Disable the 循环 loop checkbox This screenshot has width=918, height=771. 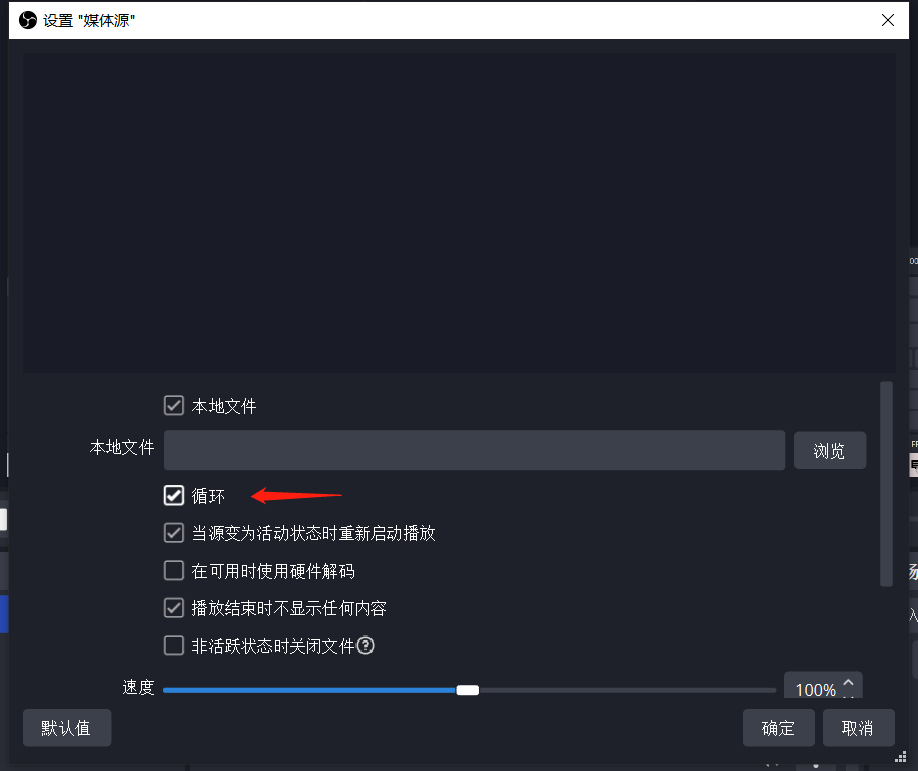[x=173, y=495]
